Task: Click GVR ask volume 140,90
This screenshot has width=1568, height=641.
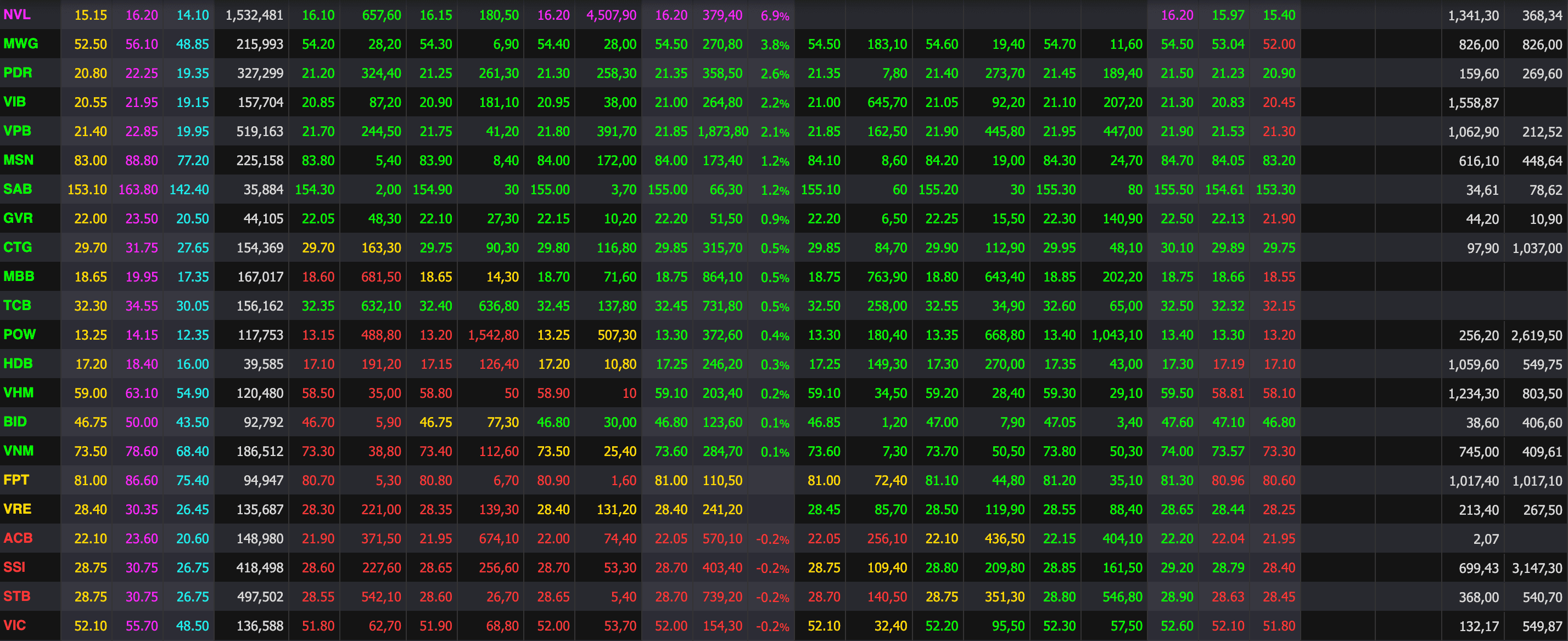Action: [x=1122, y=218]
